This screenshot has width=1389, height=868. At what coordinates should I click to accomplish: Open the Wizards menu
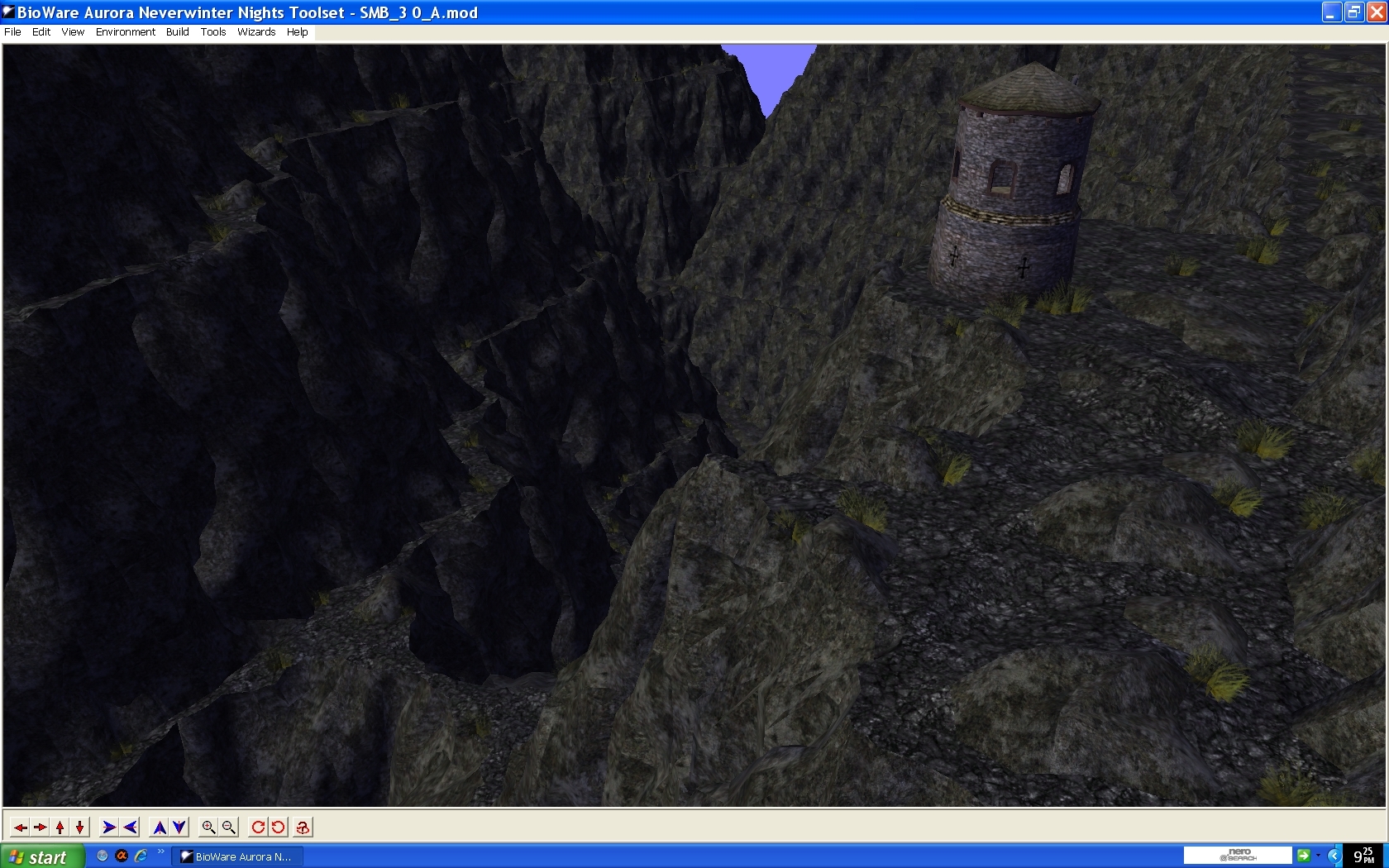pos(256,32)
